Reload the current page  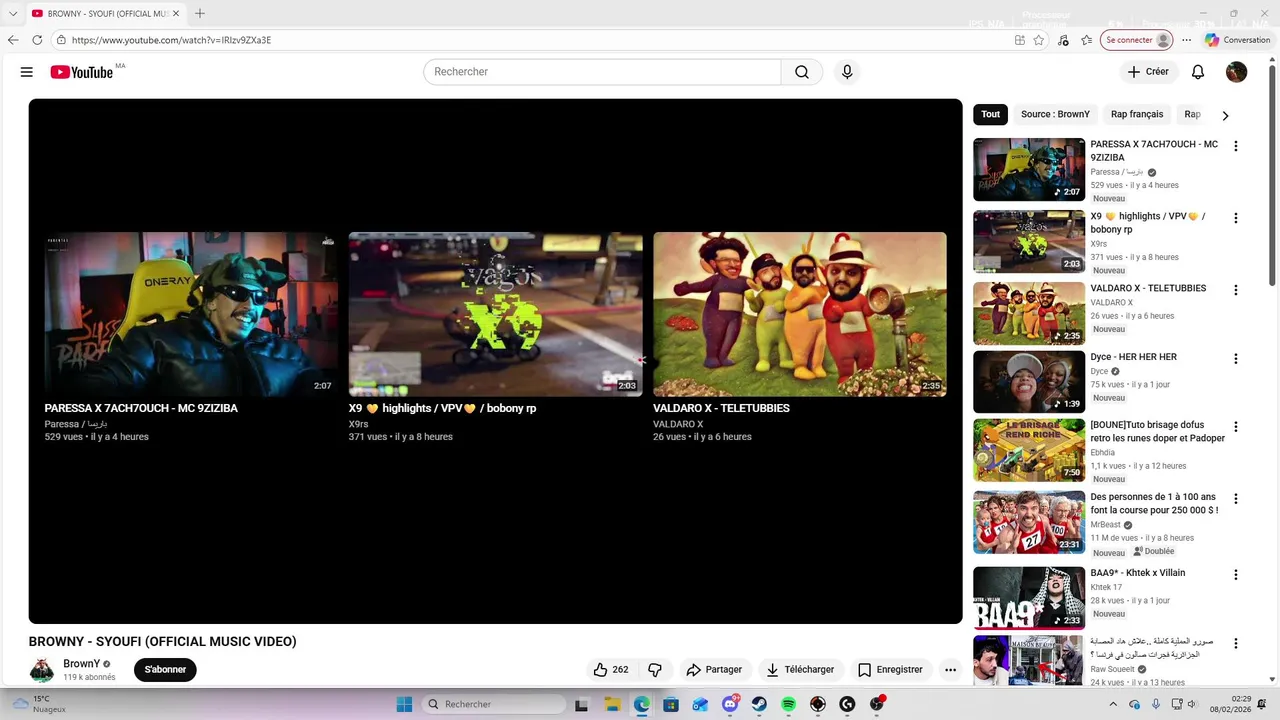tap(37, 40)
